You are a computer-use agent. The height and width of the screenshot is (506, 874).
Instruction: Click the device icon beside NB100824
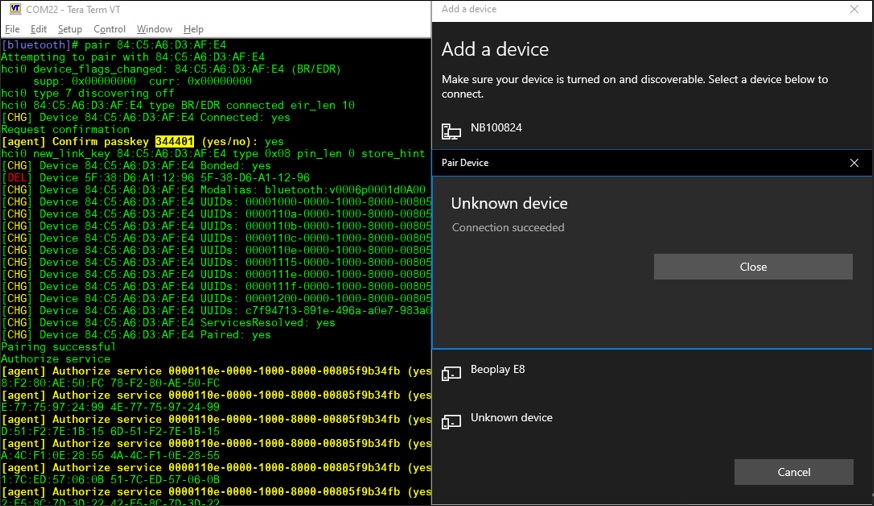click(452, 131)
